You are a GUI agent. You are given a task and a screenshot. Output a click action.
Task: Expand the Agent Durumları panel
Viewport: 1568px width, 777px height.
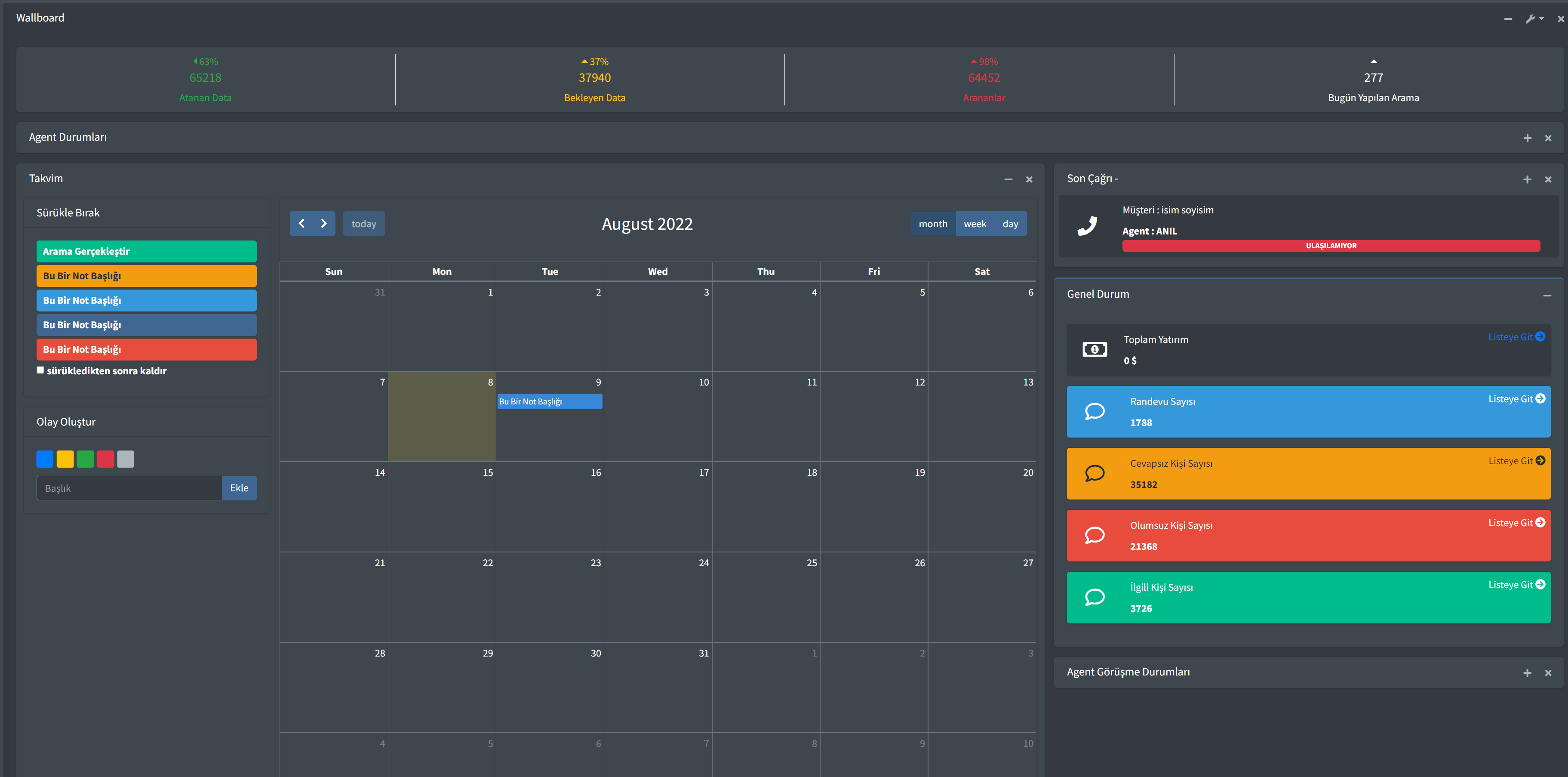pyautogui.click(x=1527, y=138)
